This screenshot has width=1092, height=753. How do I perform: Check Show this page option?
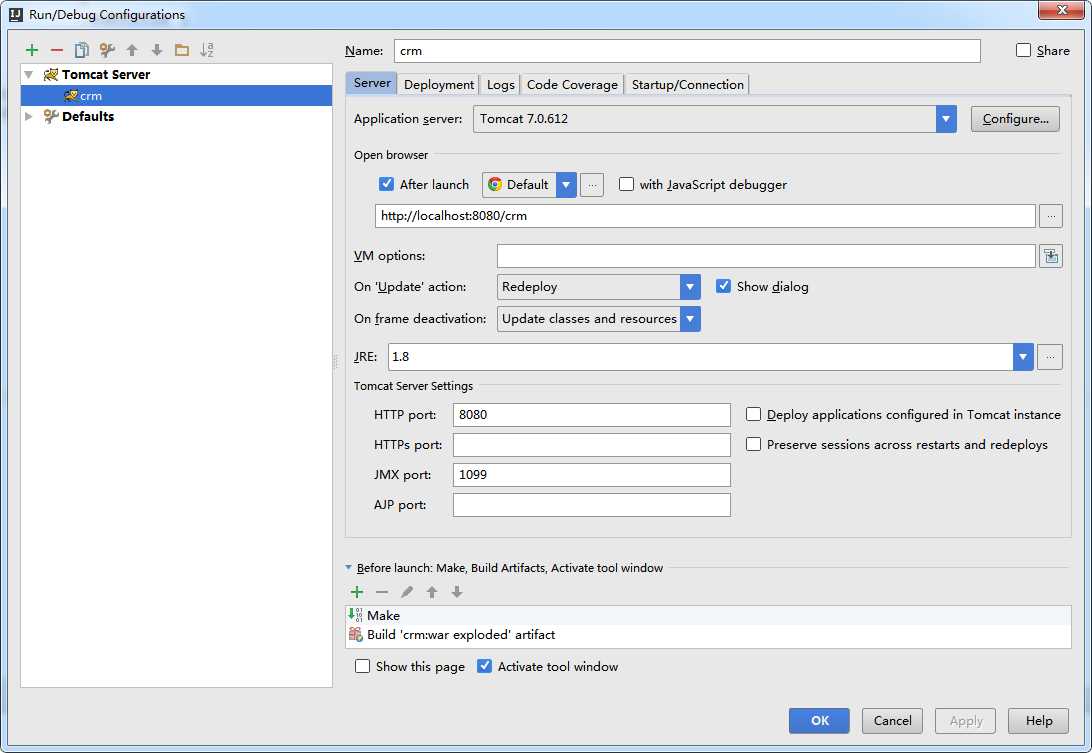point(362,667)
